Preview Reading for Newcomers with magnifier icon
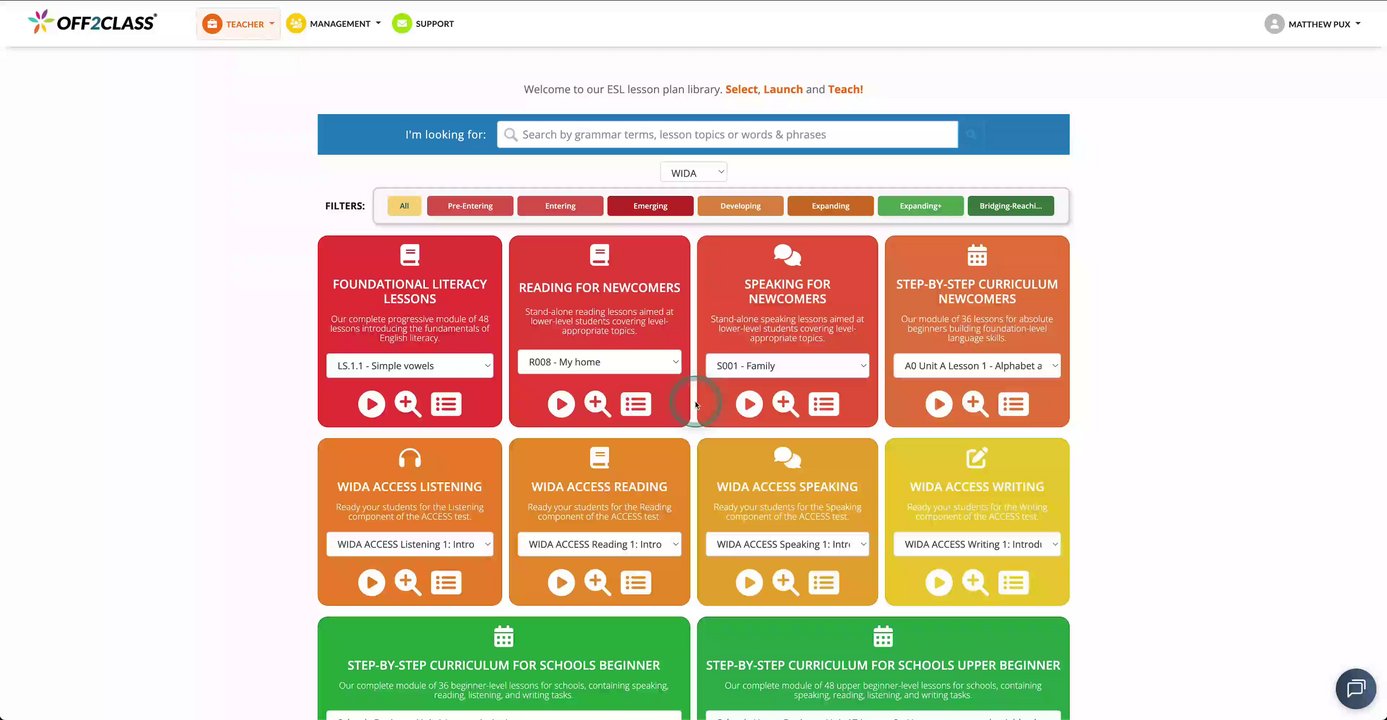Image resolution: width=1387 pixels, height=720 pixels. [598, 404]
